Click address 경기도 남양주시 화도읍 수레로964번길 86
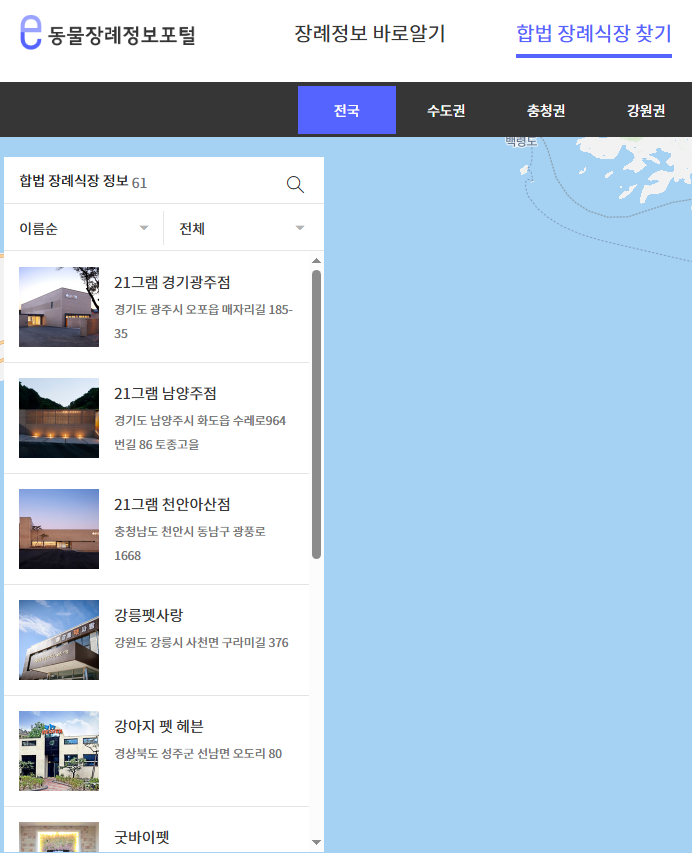The height and width of the screenshot is (853, 692). tap(200, 432)
